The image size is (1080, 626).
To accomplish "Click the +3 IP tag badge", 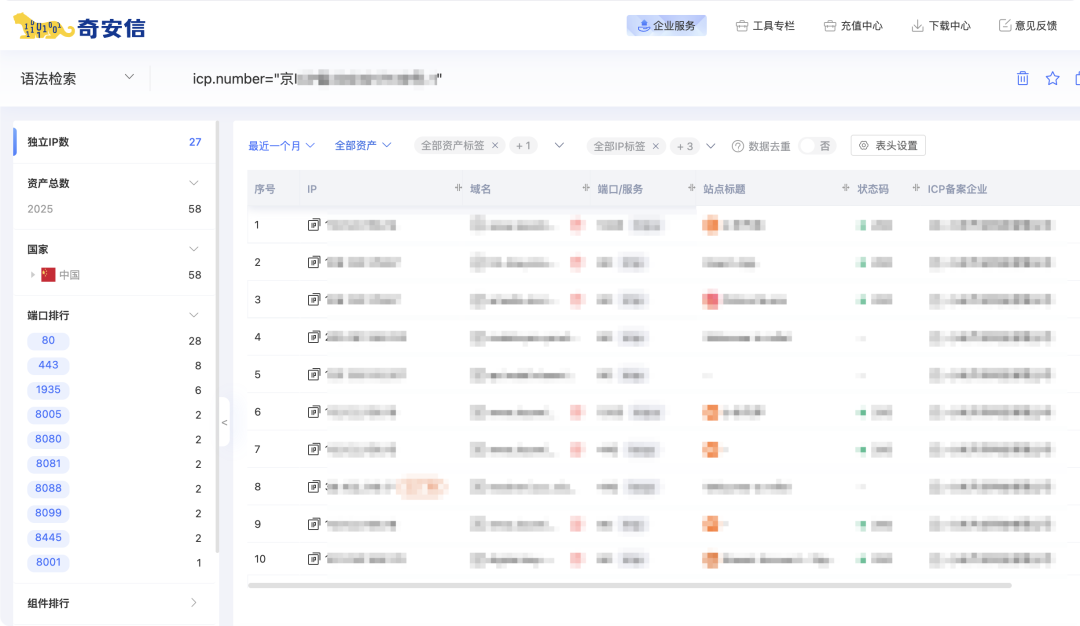I will pos(685,146).
